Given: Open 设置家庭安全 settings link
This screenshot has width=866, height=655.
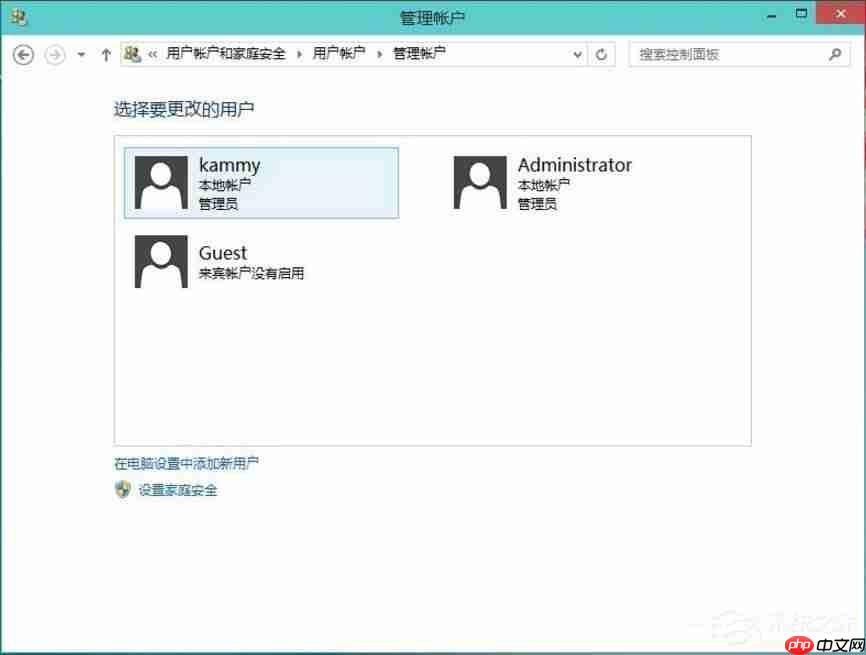Looking at the screenshot, I should tap(178, 490).
